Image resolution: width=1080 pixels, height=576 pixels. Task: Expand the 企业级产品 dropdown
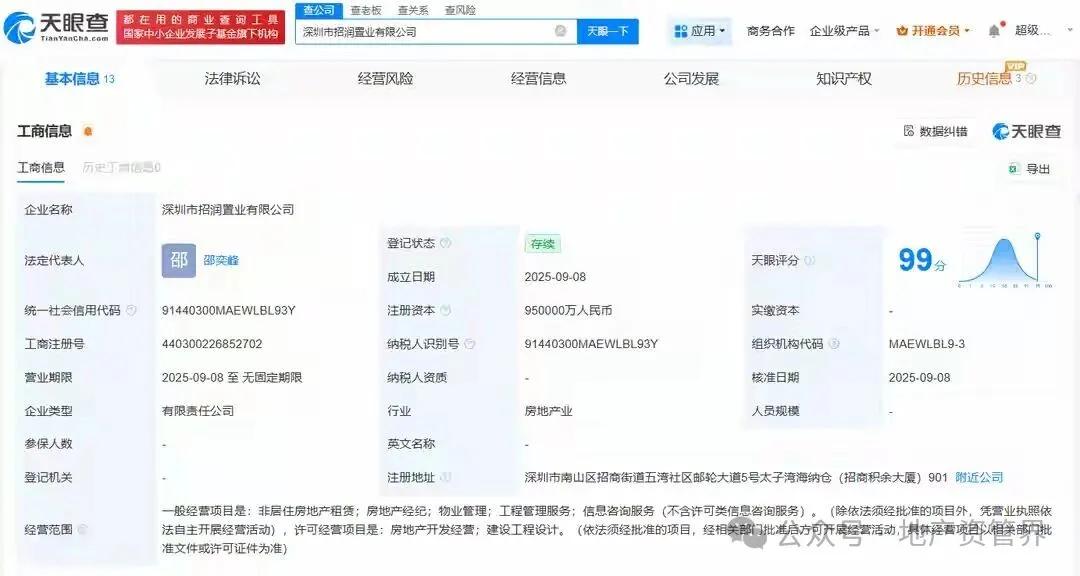(844, 31)
